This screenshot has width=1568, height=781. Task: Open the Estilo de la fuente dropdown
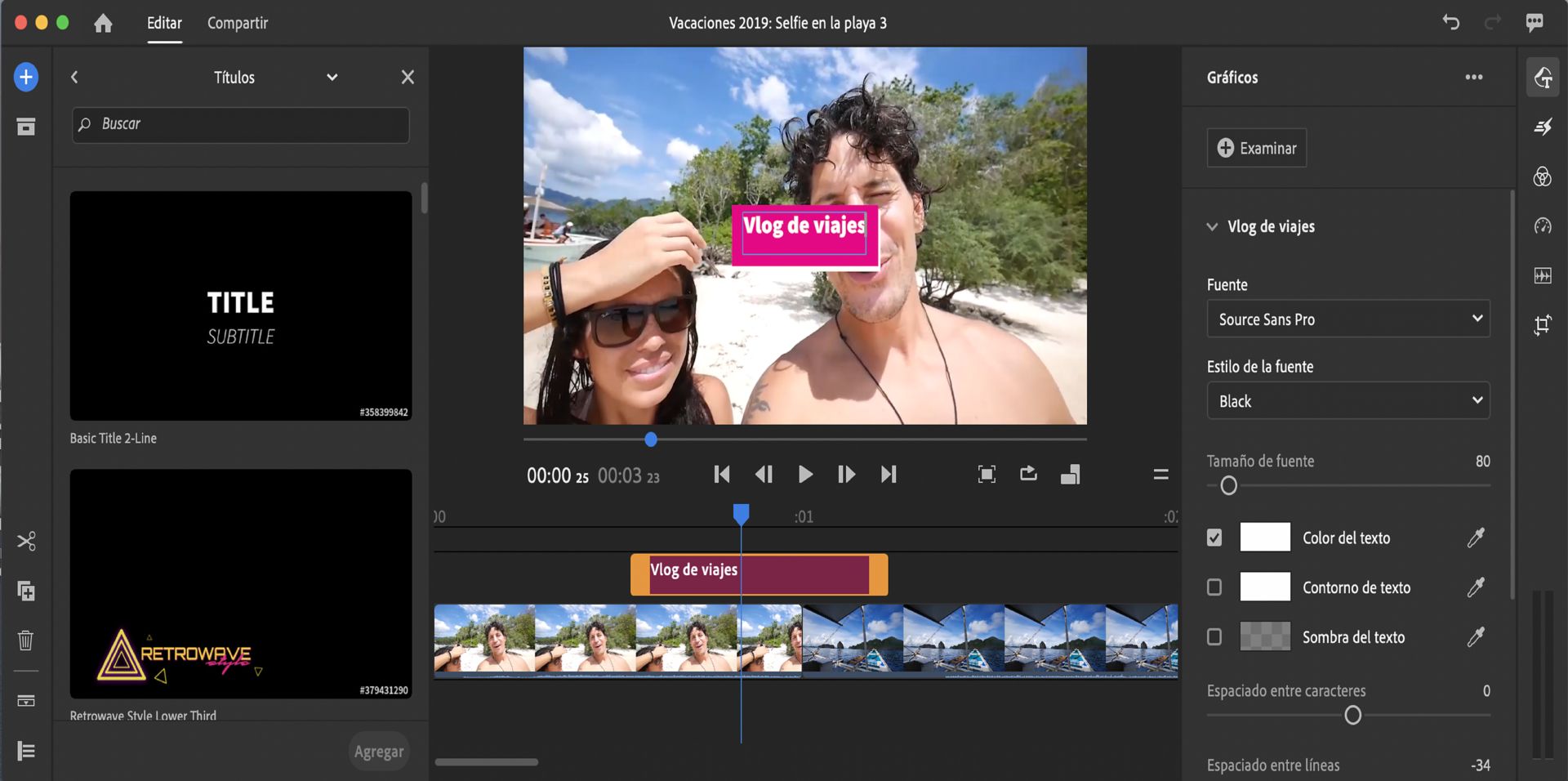(x=1347, y=400)
